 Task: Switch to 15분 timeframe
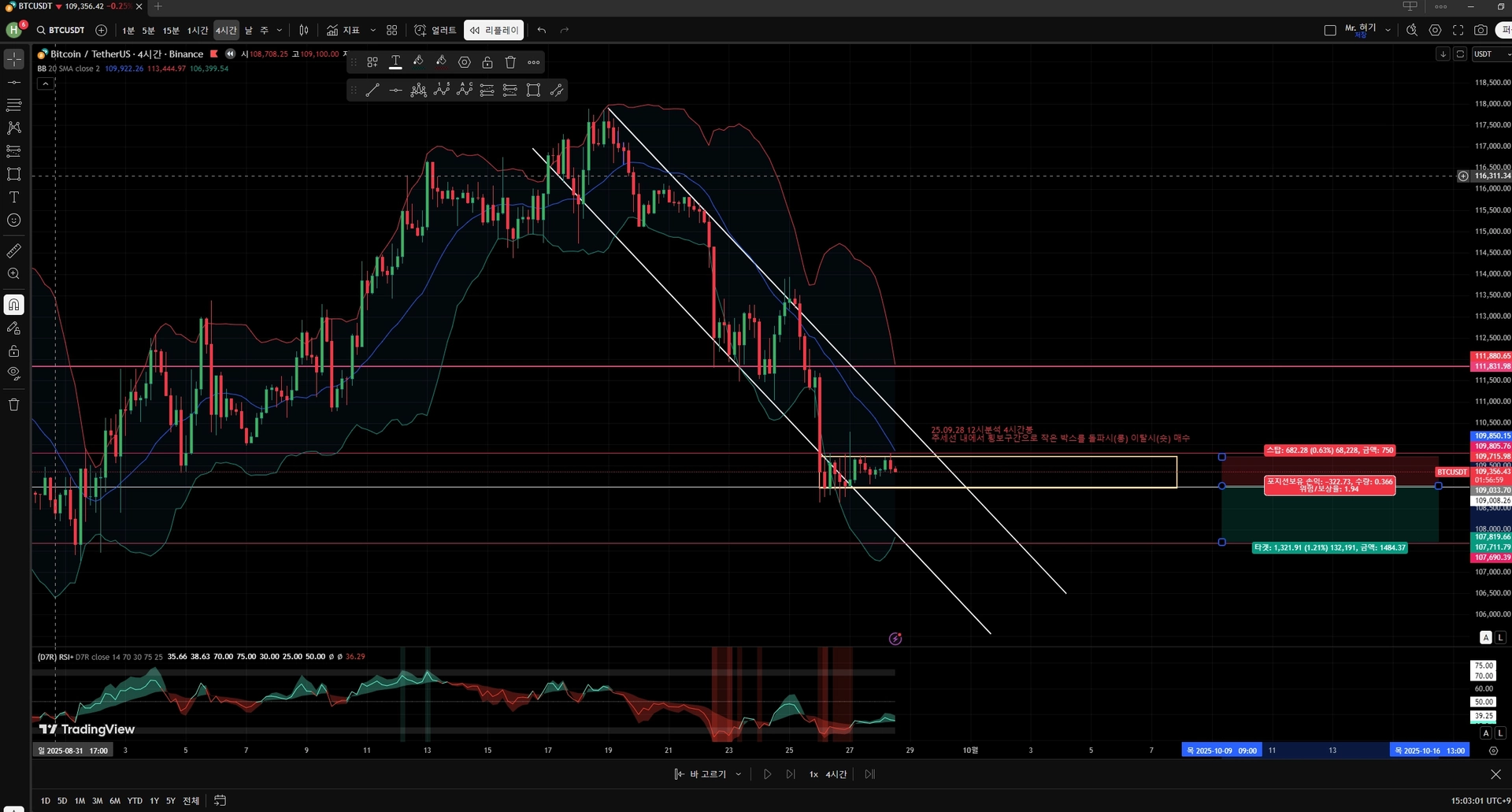click(171, 30)
